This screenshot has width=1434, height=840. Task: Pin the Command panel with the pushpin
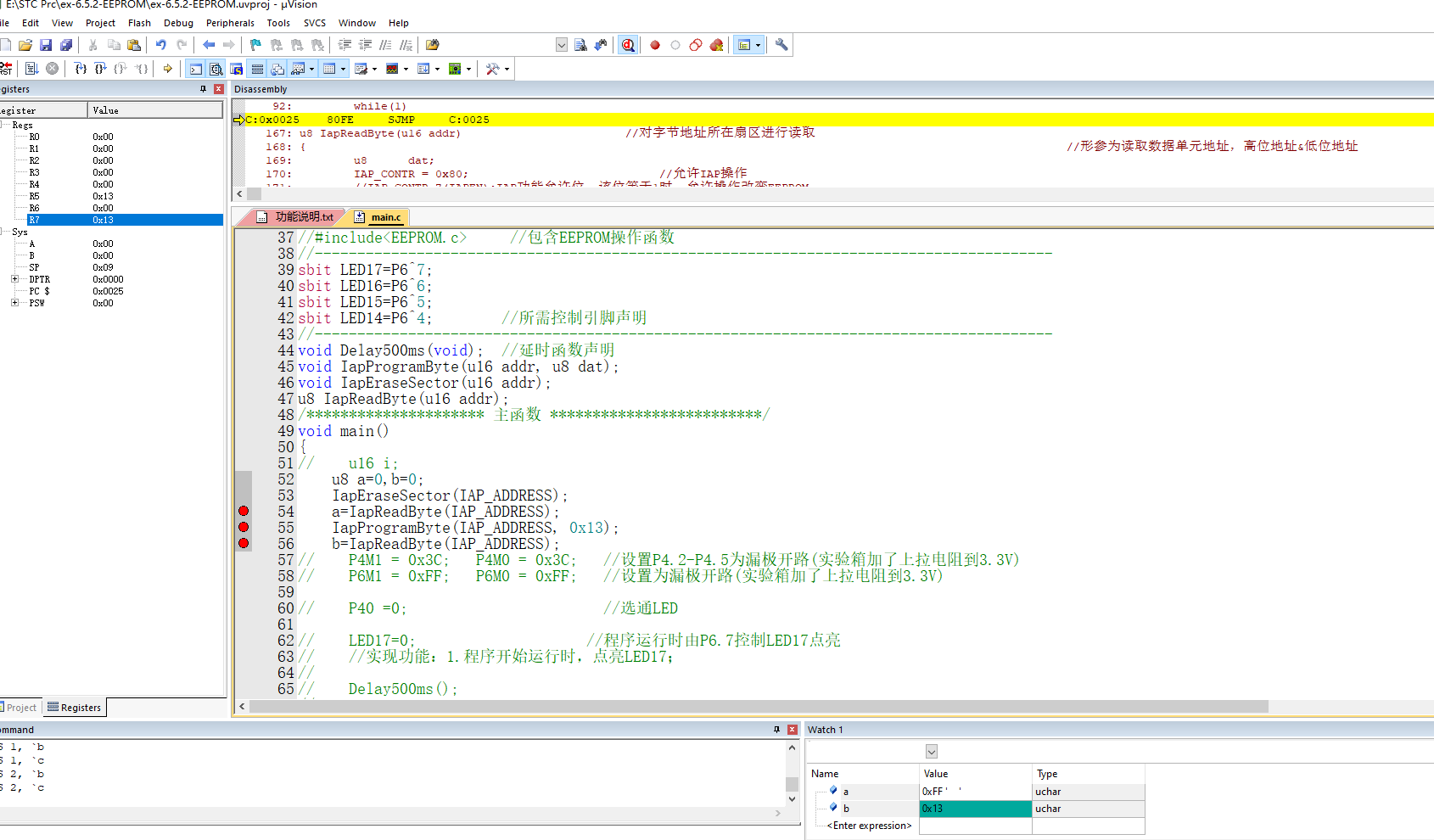pos(776,730)
